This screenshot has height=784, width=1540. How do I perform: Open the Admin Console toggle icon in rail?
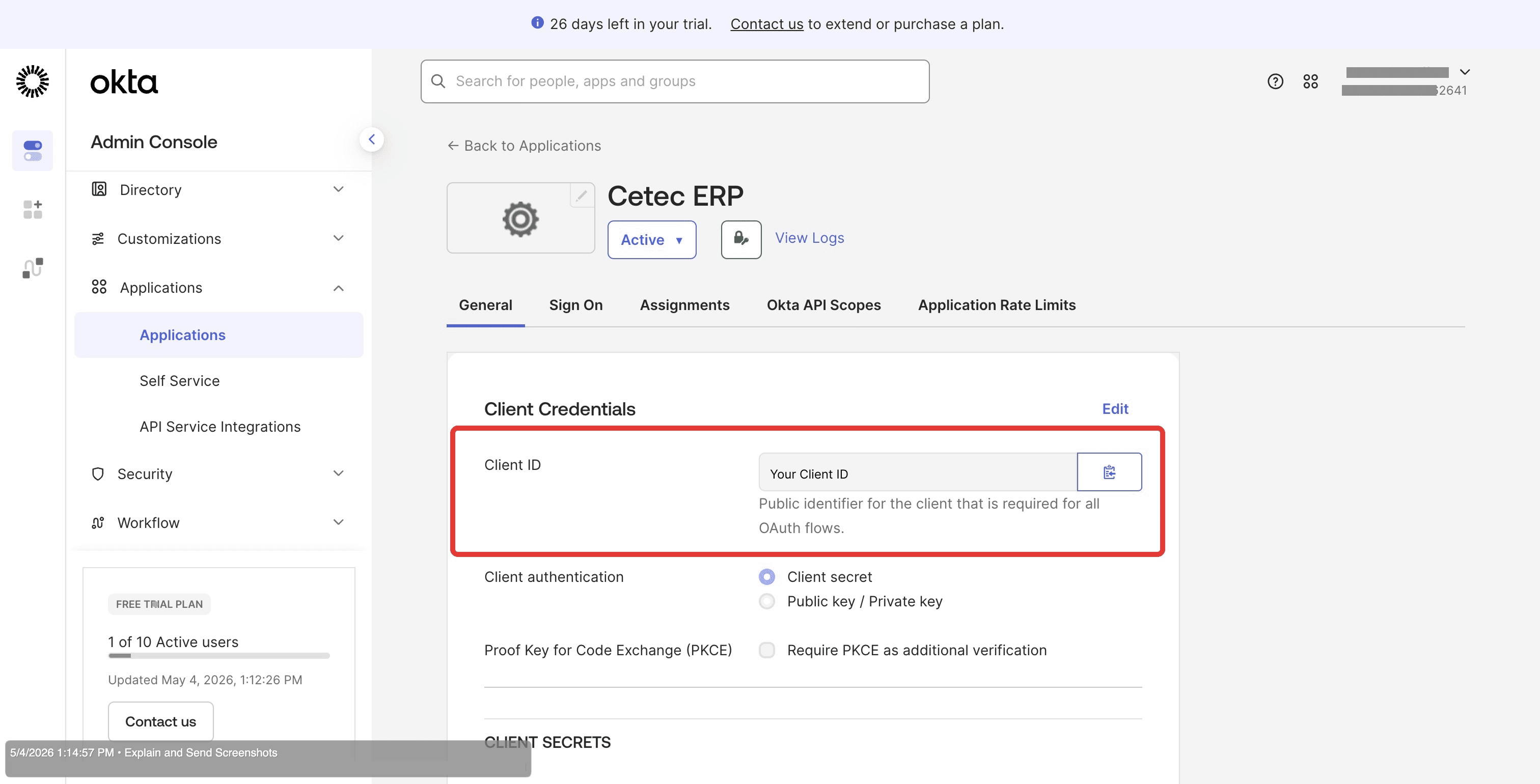click(32, 151)
